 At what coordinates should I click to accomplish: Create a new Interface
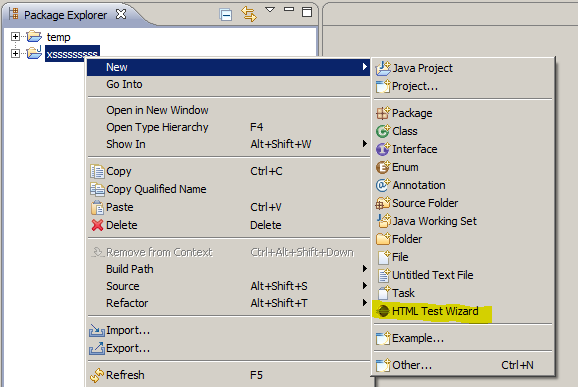click(463, 149)
